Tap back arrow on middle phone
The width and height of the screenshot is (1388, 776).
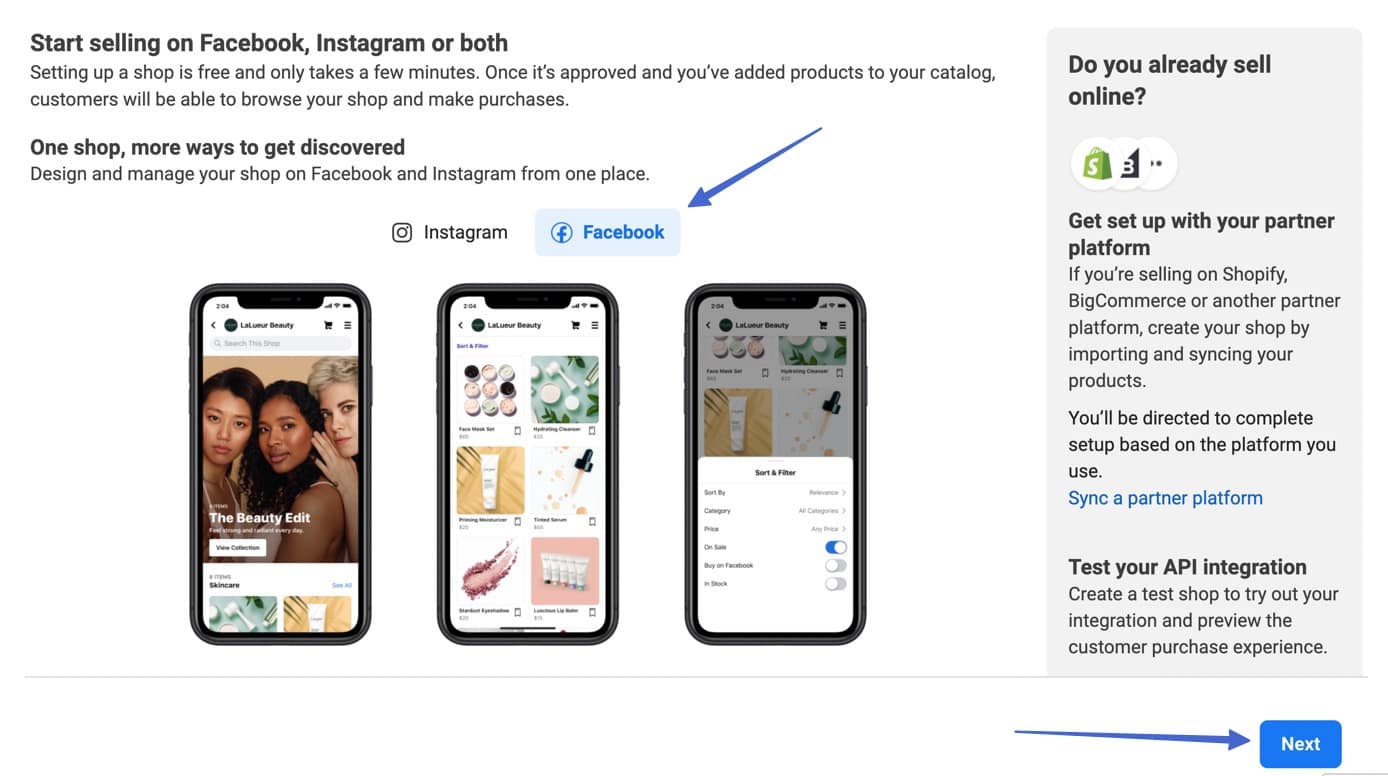click(460, 325)
